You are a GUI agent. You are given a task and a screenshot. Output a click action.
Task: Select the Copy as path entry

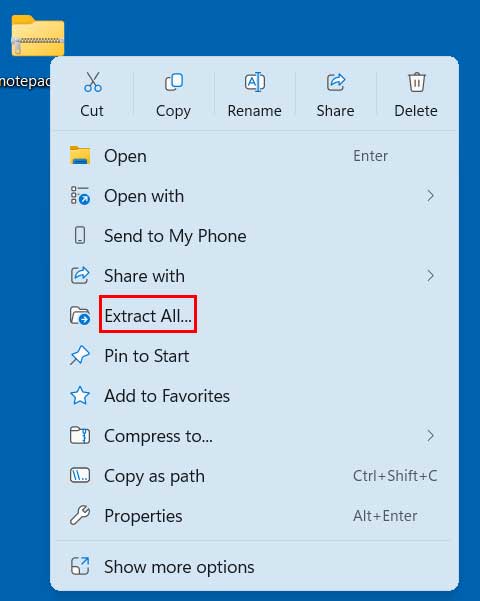click(x=254, y=475)
